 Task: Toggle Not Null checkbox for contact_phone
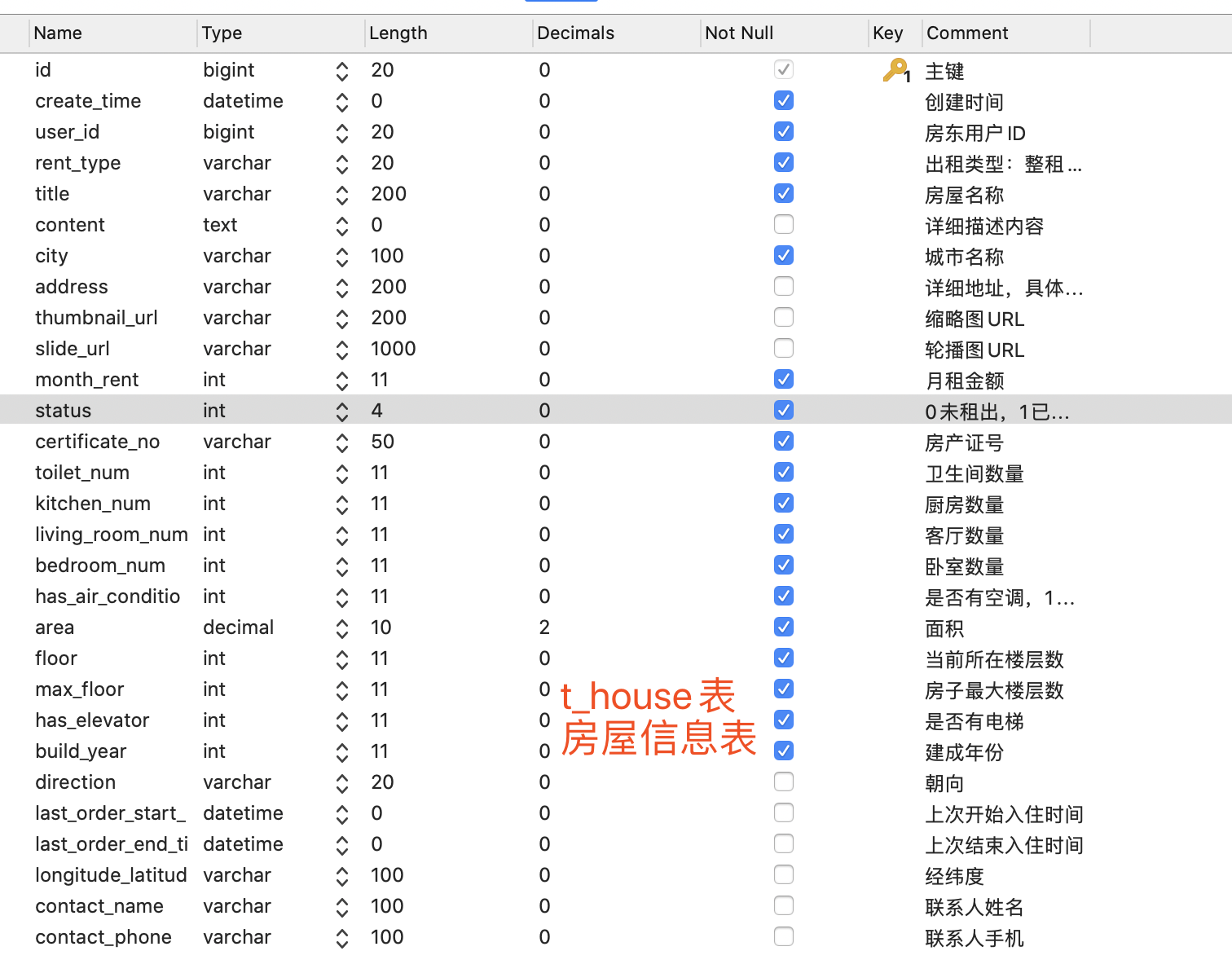784,937
